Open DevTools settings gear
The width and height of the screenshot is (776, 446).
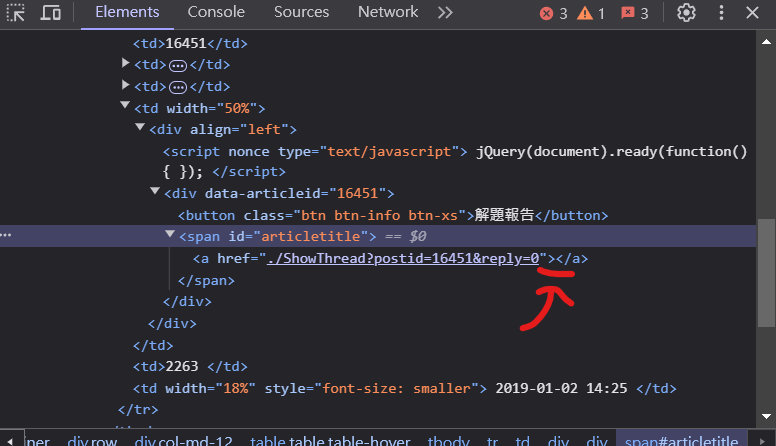coord(686,13)
